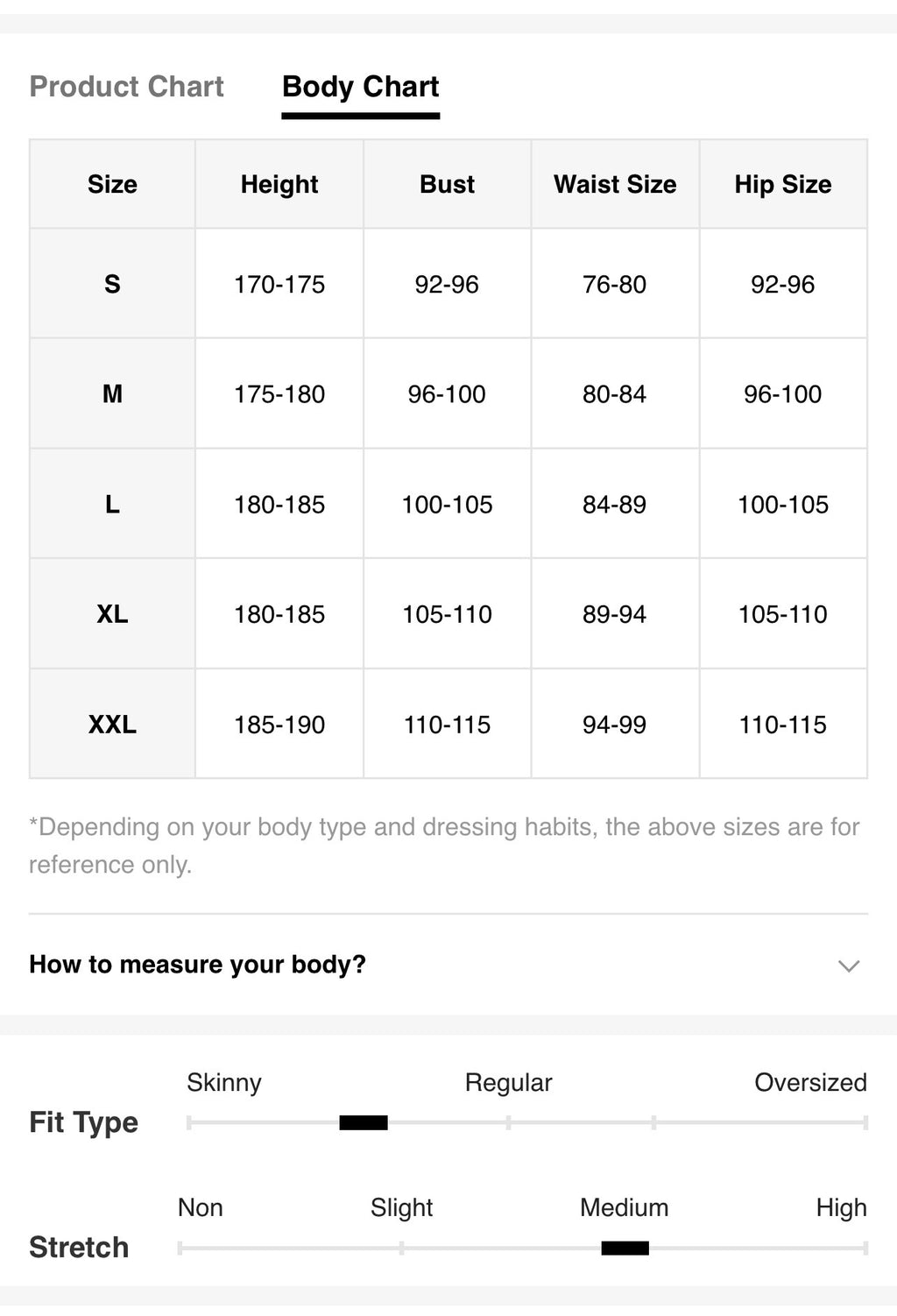Click the Stretch slider marker
The height and width of the screenshot is (1316, 897).
625,1248
